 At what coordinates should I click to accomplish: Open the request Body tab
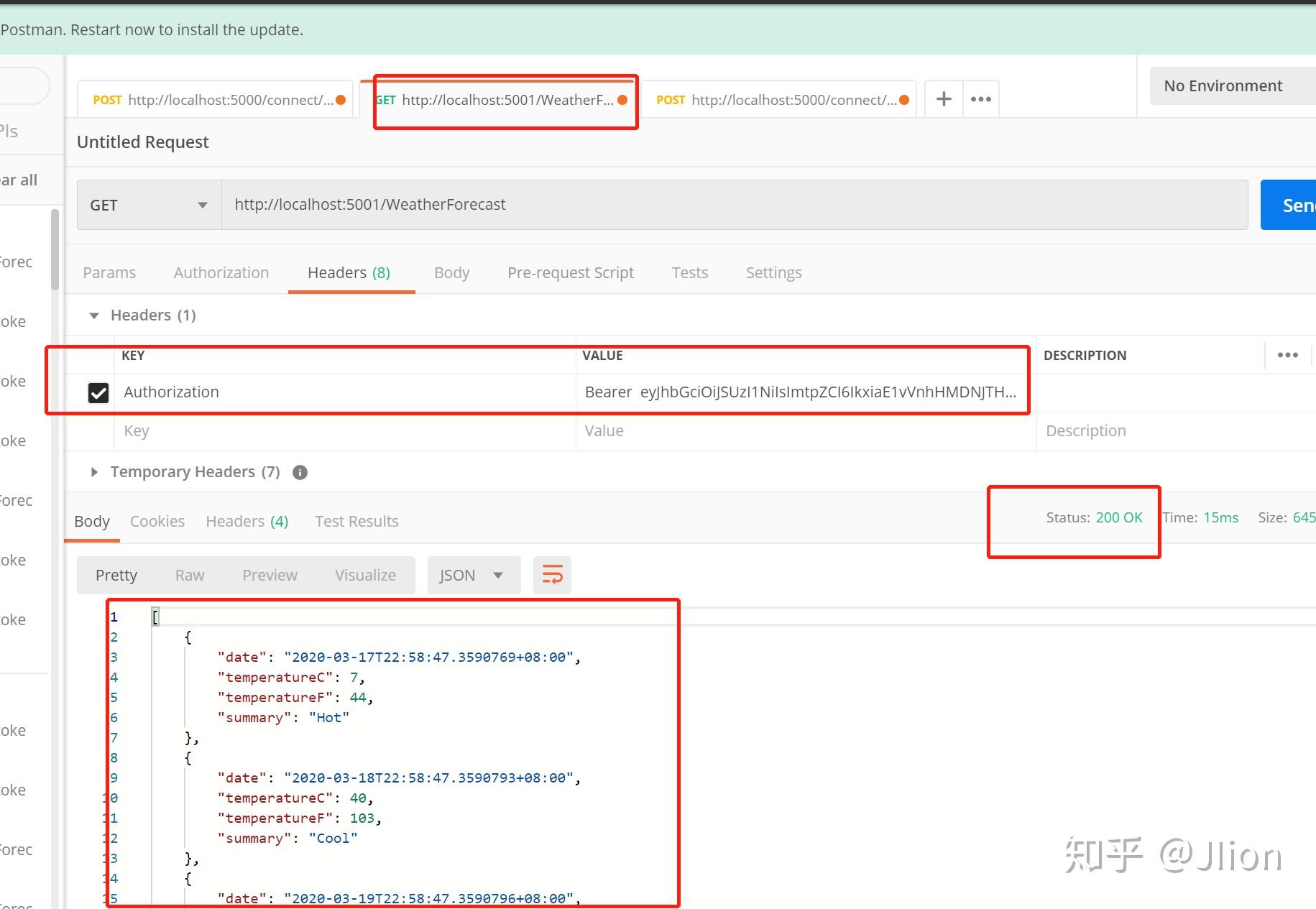point(451,272)
